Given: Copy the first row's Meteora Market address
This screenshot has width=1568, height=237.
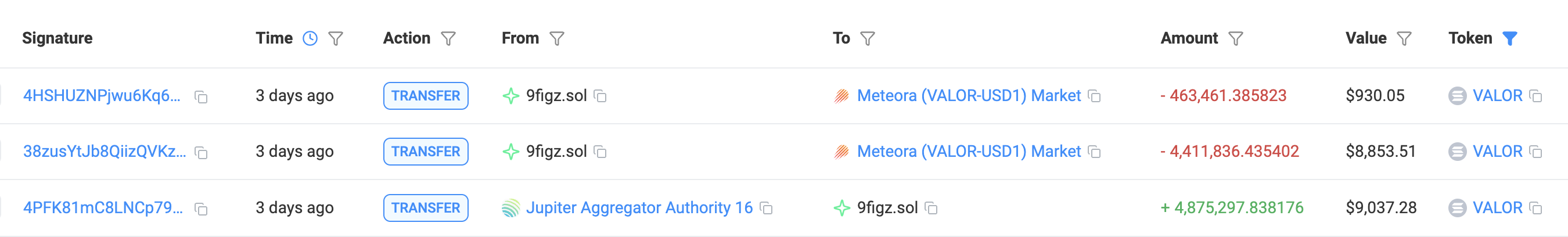Looking at the screenshot, I should click(x=1095, y=96).
